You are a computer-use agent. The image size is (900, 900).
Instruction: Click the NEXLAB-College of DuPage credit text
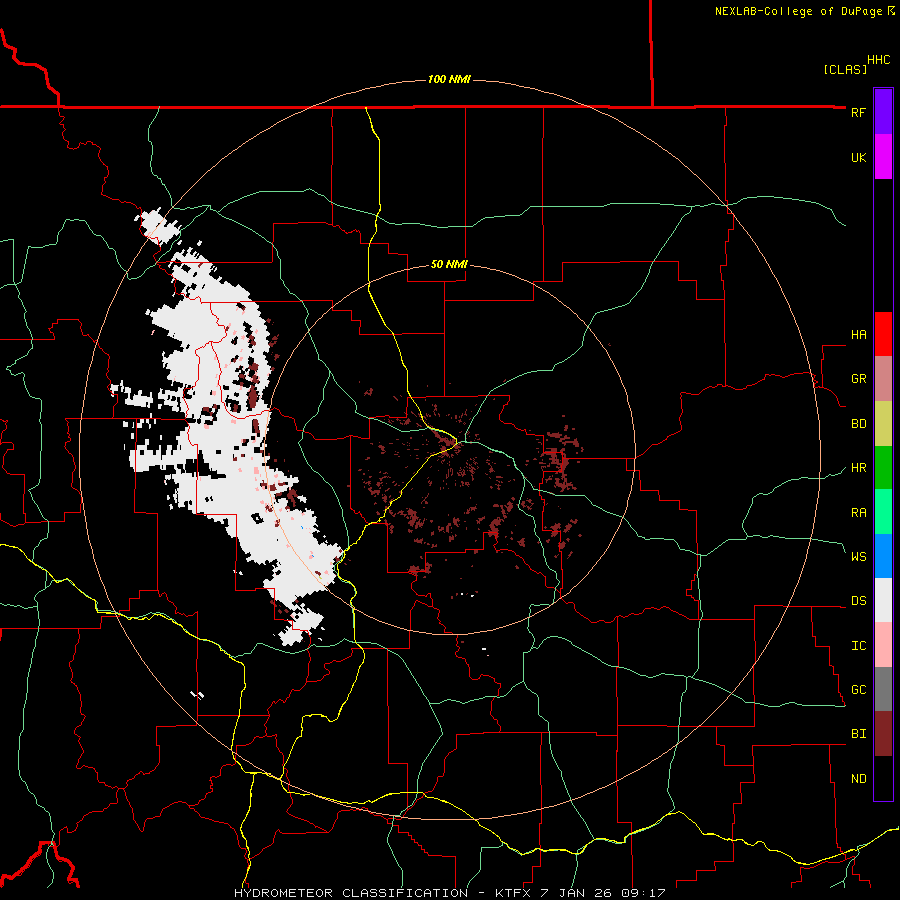pos(800,11)
